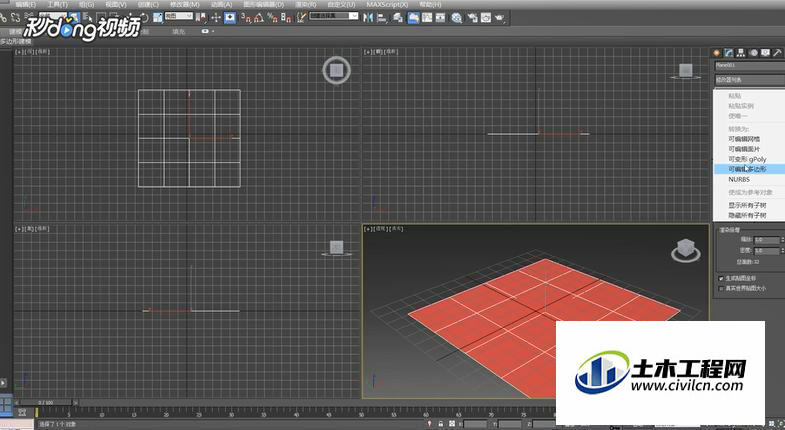Open the Tools (工具) menu

pos(57,5)
